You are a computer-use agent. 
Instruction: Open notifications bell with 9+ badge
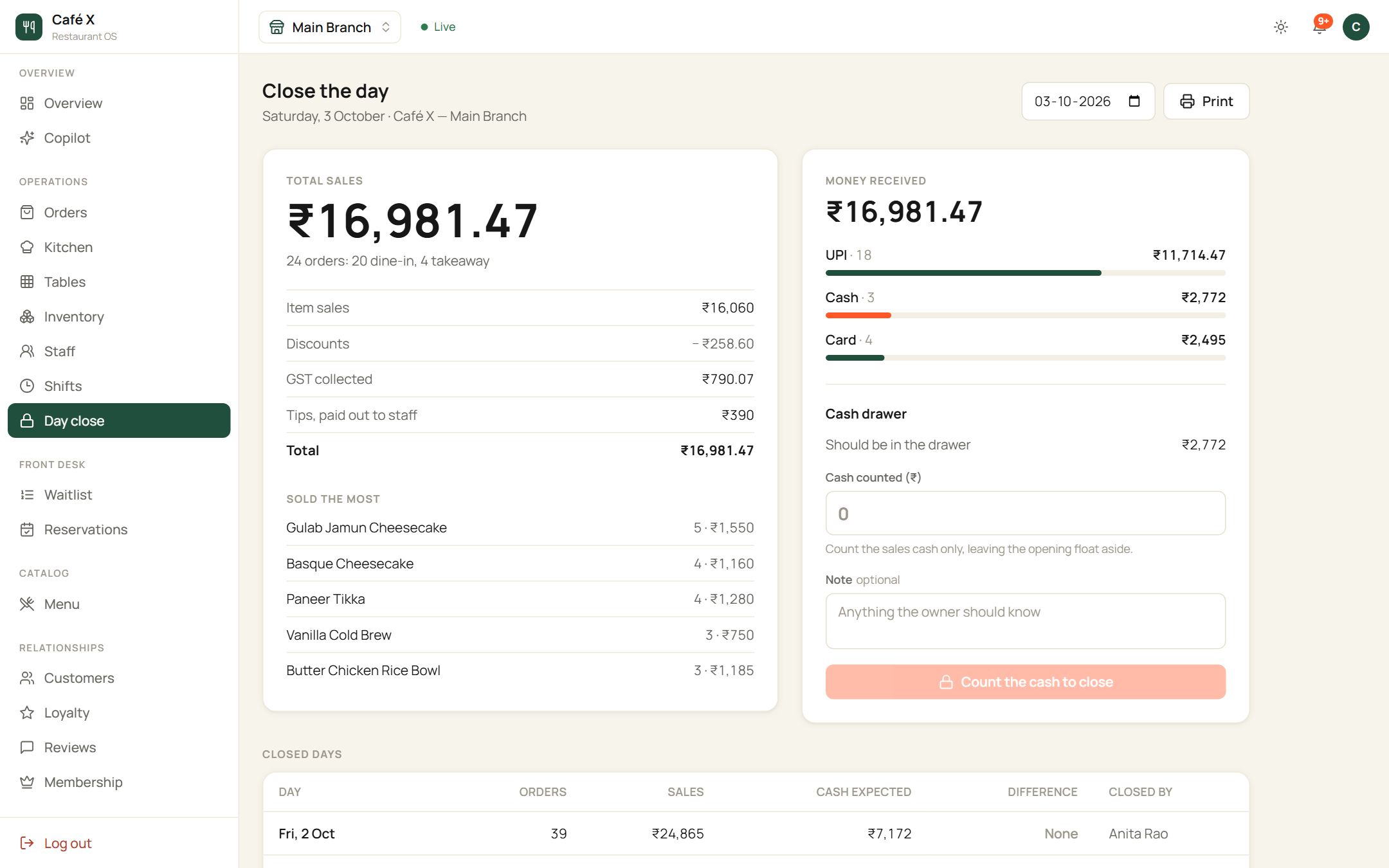(x=1320, y=26)
